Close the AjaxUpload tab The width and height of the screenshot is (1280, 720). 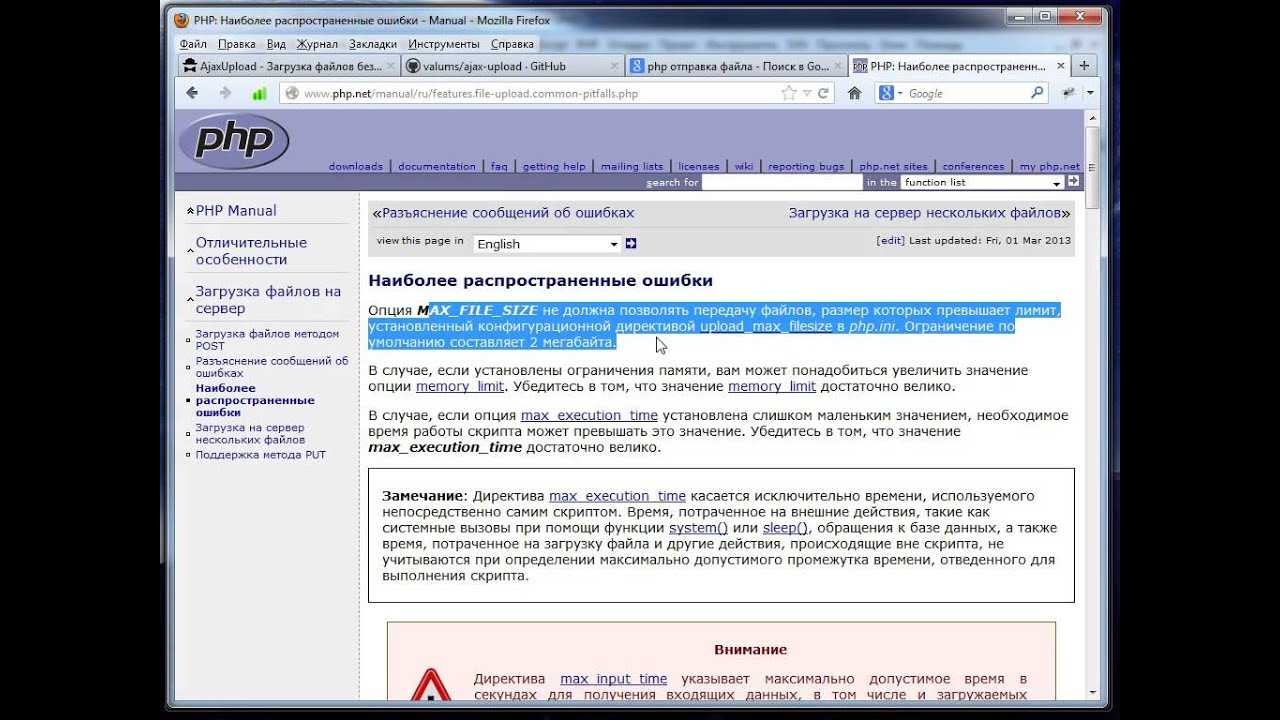[390, 66]
